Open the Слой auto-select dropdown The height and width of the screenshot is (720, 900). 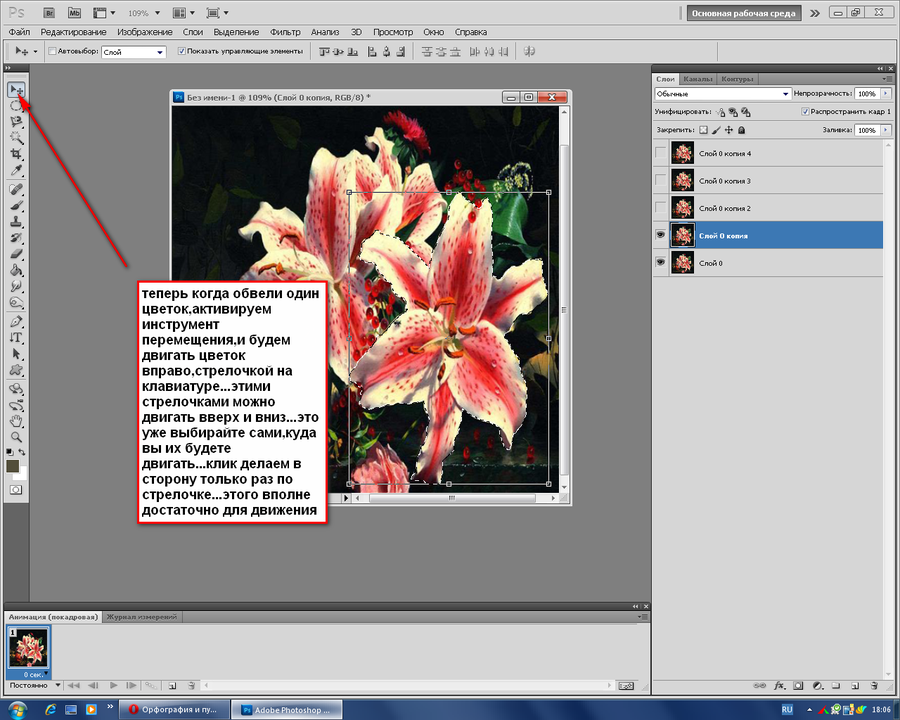134,52
